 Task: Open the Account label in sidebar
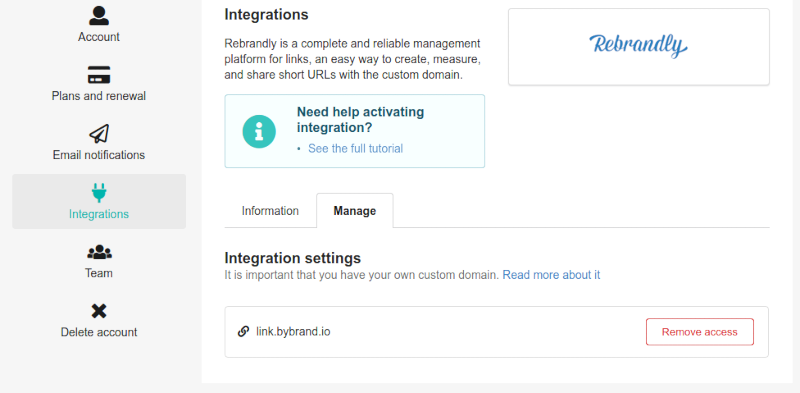pos(99,37)
